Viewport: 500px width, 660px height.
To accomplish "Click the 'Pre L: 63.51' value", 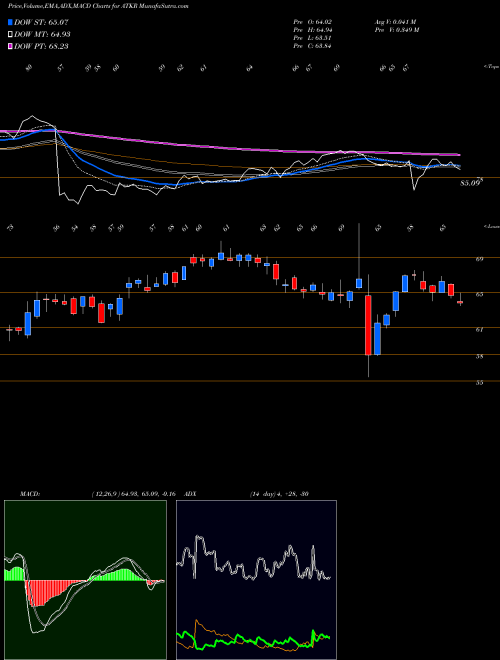I will pos(314,38).
